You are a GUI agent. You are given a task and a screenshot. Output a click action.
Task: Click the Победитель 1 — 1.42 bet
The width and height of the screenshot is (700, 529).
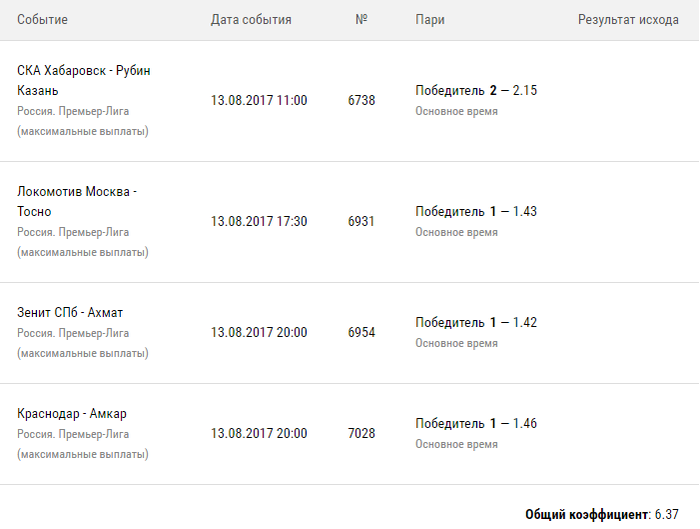tap(476, 322)
